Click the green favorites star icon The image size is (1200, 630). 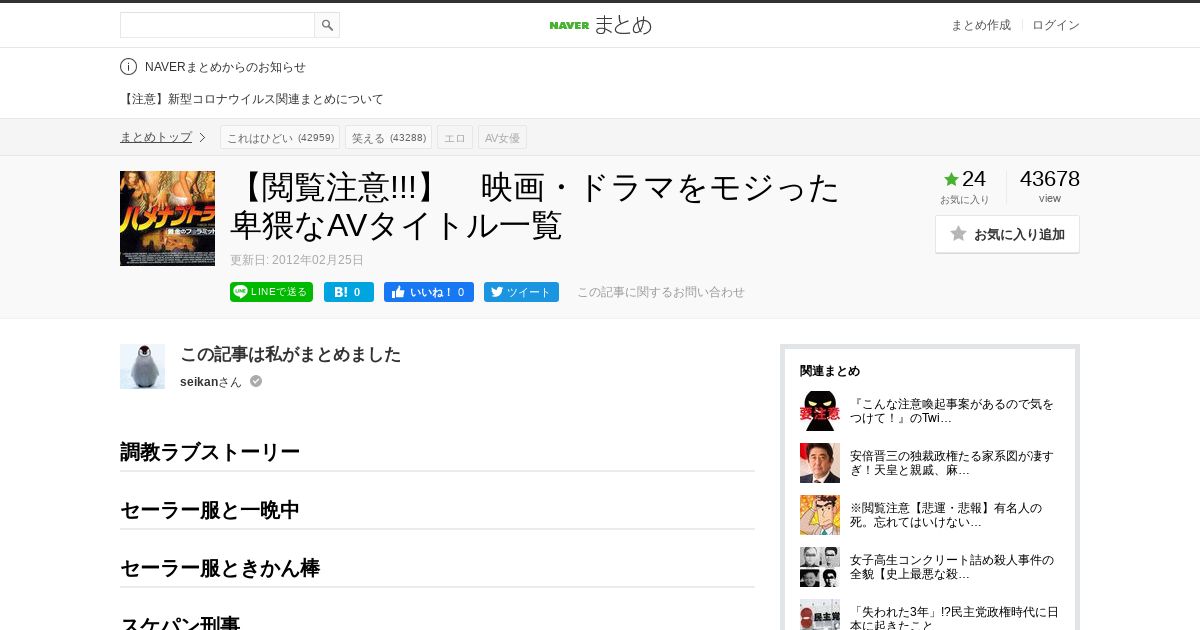pyautogui.click(x=951, y=179)
